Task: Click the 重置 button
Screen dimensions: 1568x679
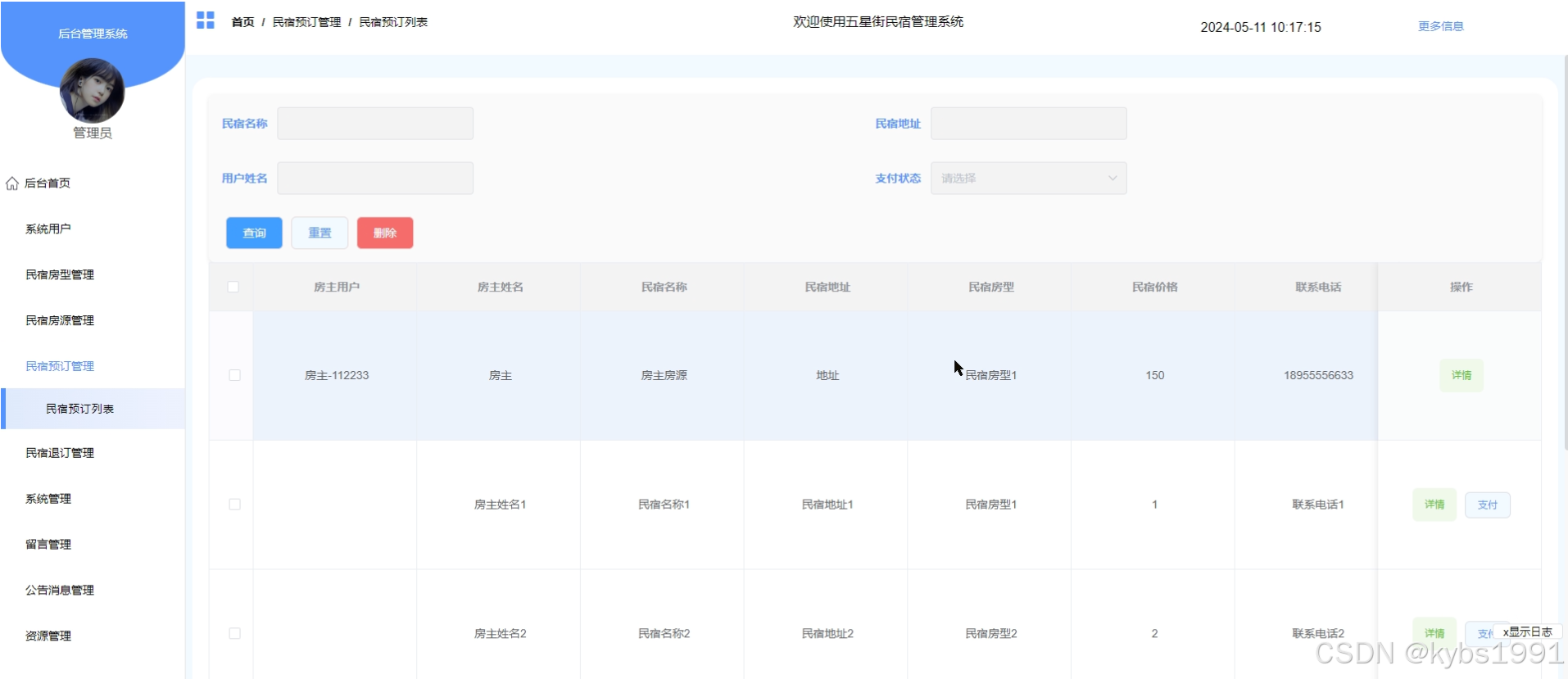Action: [x=319, y=233]
